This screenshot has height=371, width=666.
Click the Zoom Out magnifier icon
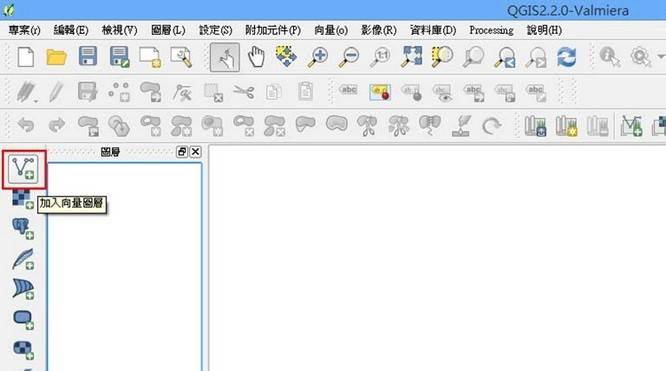[x=349, y=57]
